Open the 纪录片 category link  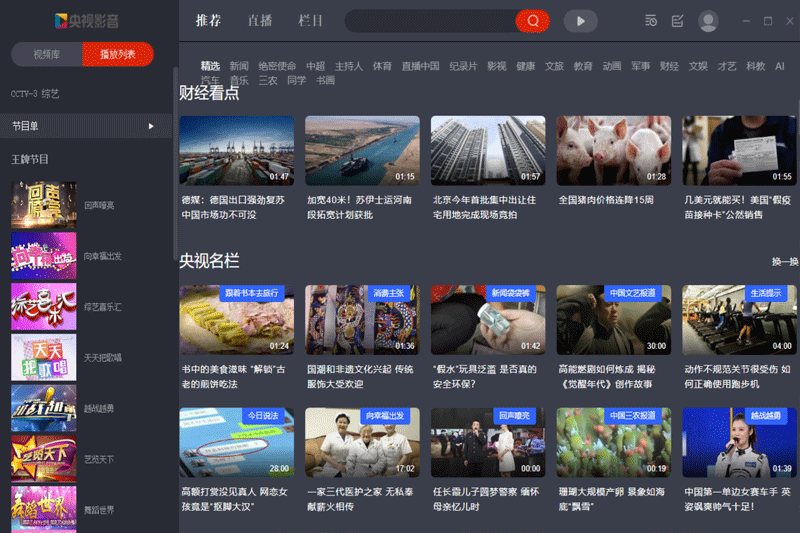463,66
